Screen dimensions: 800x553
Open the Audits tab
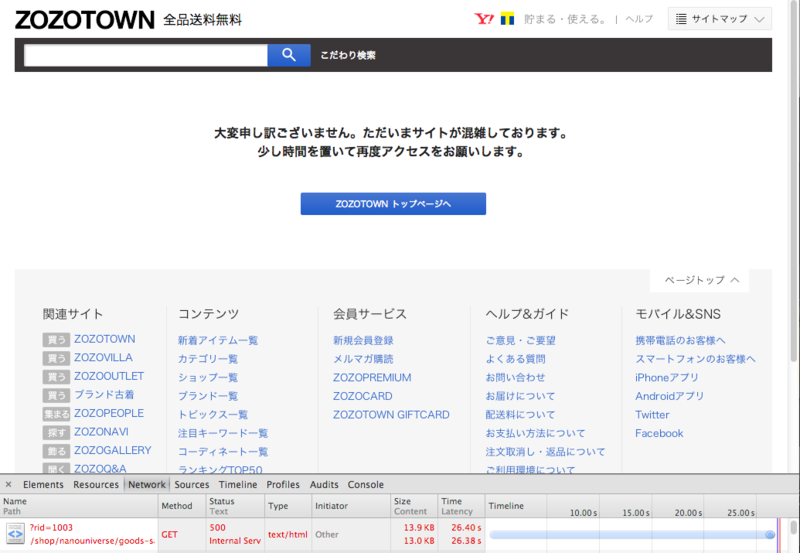(x=324, y=485)
